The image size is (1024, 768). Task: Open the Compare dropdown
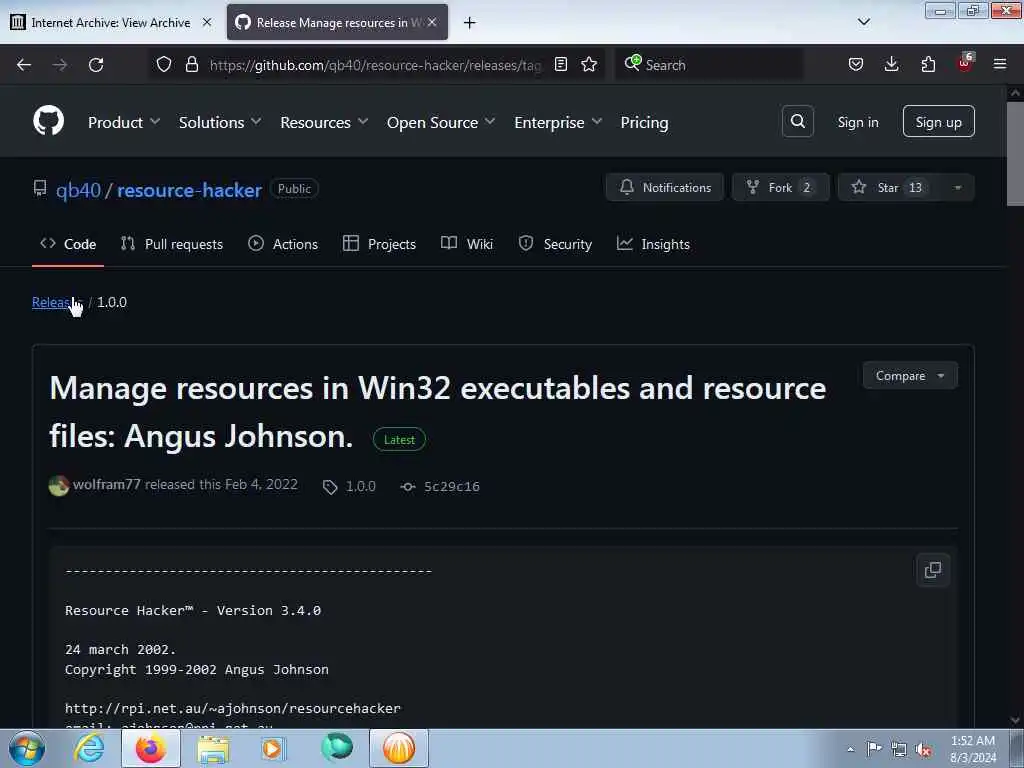click(910, 376)
